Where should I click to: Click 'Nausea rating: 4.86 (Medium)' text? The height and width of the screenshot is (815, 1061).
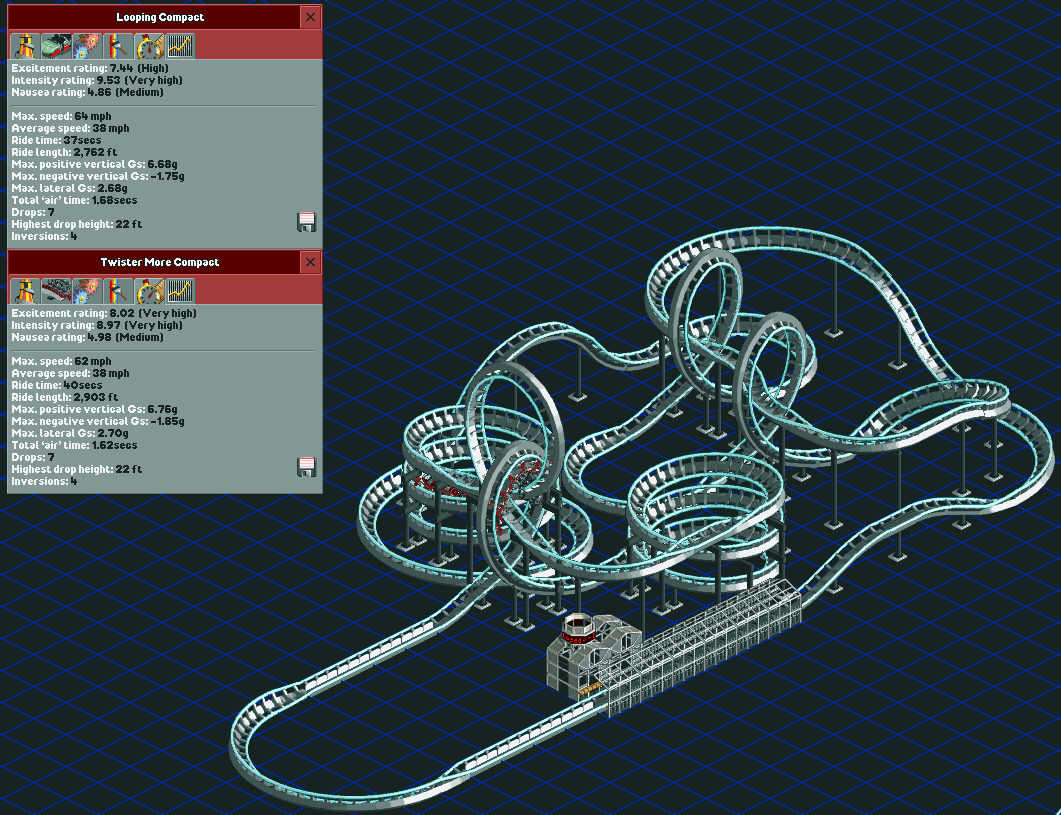pyautogui.click(x=87, y=93)
